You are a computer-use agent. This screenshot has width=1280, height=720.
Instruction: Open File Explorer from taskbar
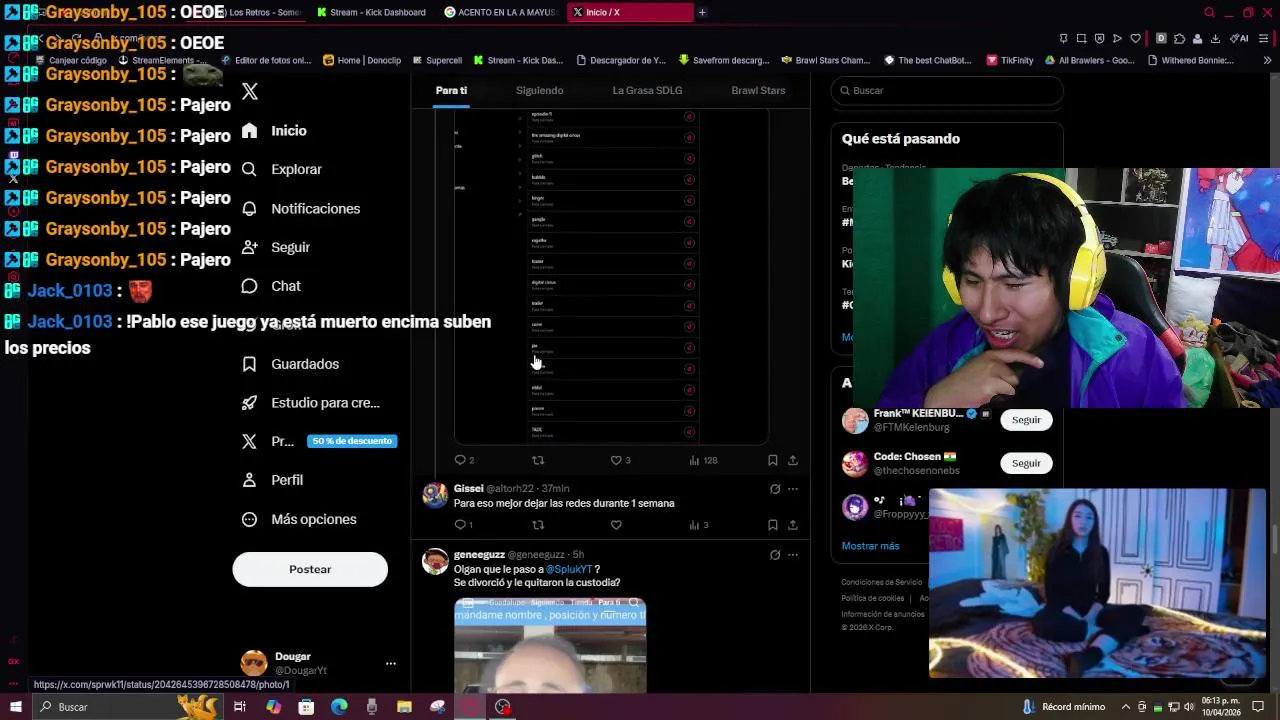pos(404,707)
